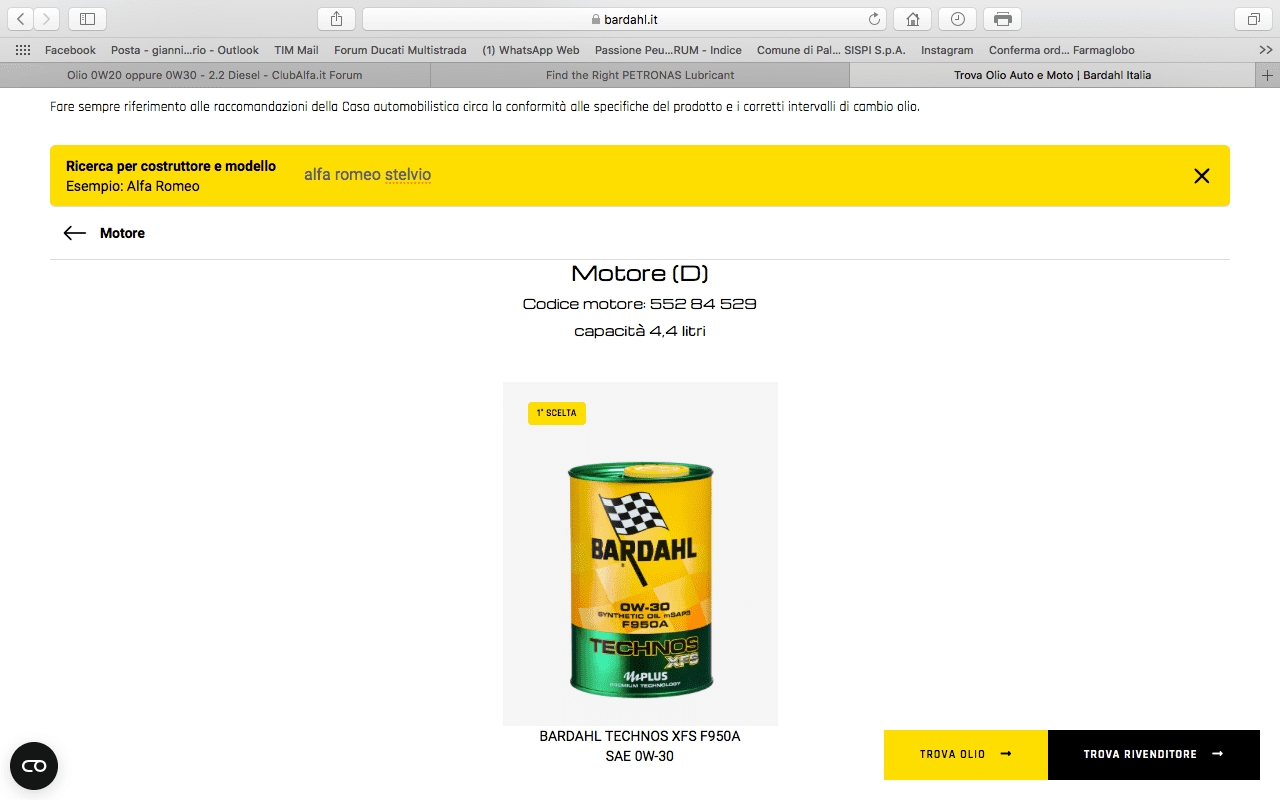Click the Motore (D) heading
This screenshot has height=800, width=1280.
[x=640, y=273]
